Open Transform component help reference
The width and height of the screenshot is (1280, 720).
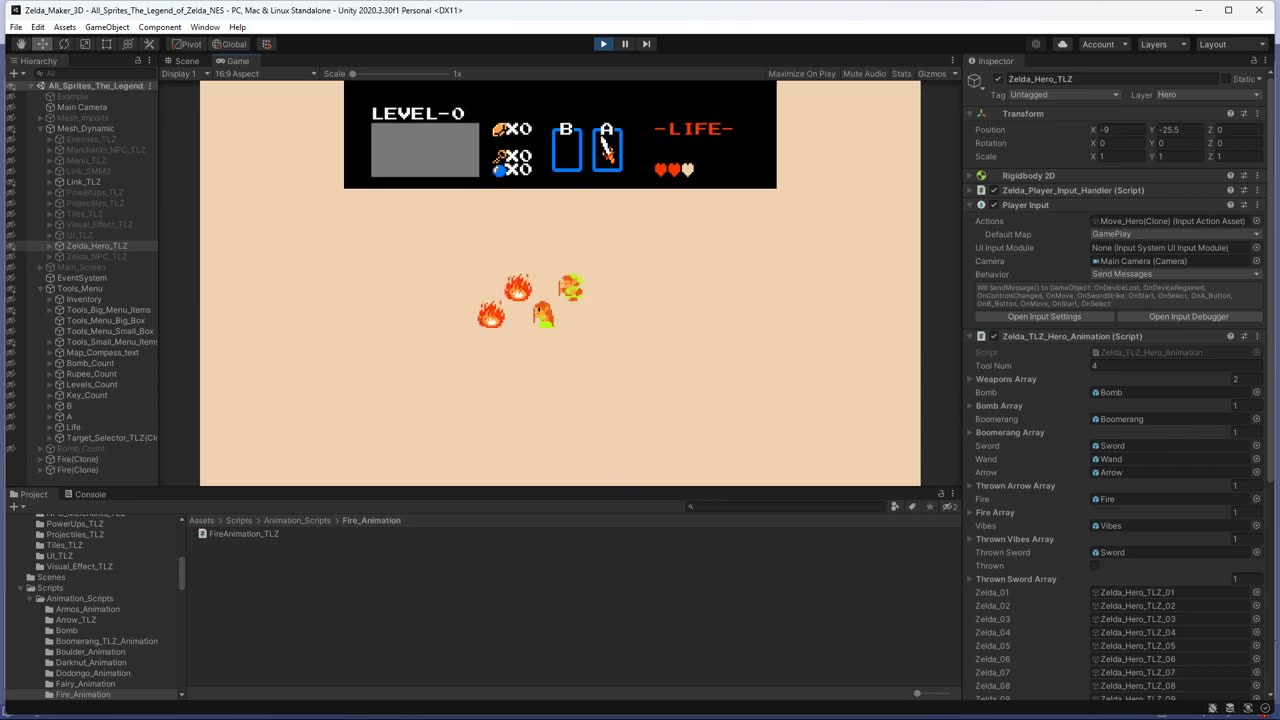pos(1230,114)
